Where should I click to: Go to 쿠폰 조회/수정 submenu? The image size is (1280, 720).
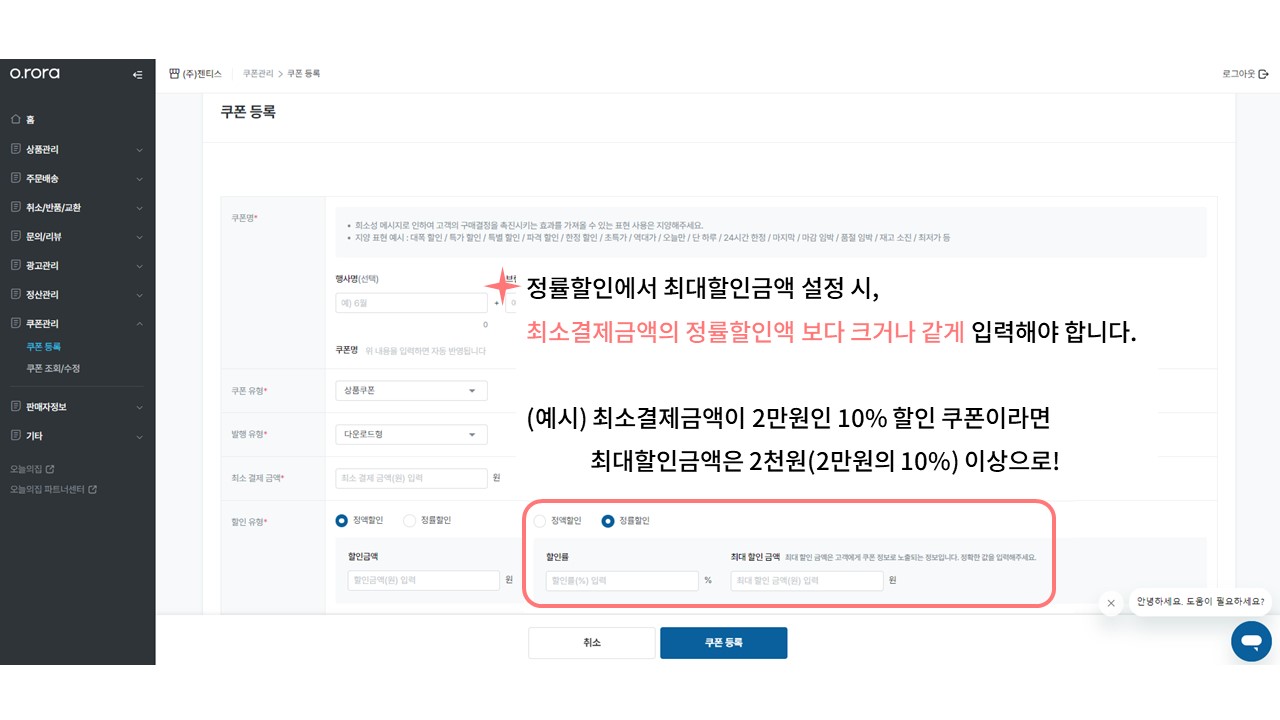pyautogui.click(x=53, y=368)
